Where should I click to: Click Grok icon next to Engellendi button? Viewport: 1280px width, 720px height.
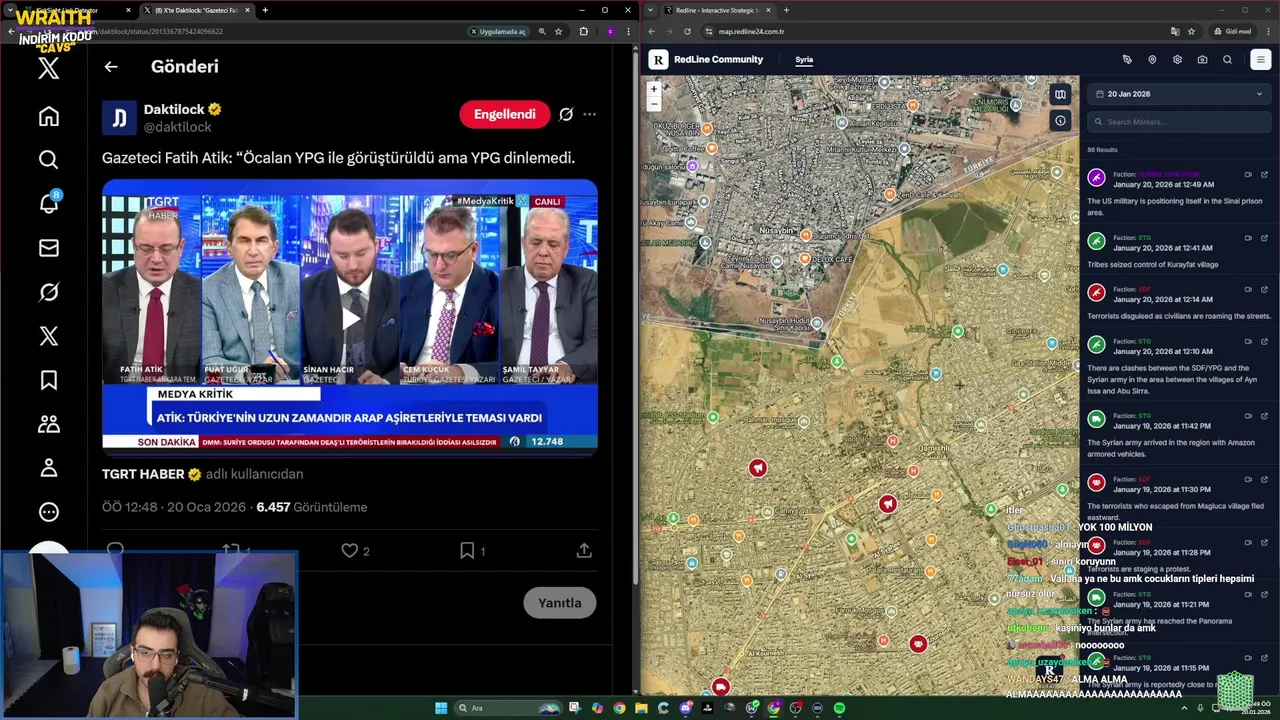[566, 114]
